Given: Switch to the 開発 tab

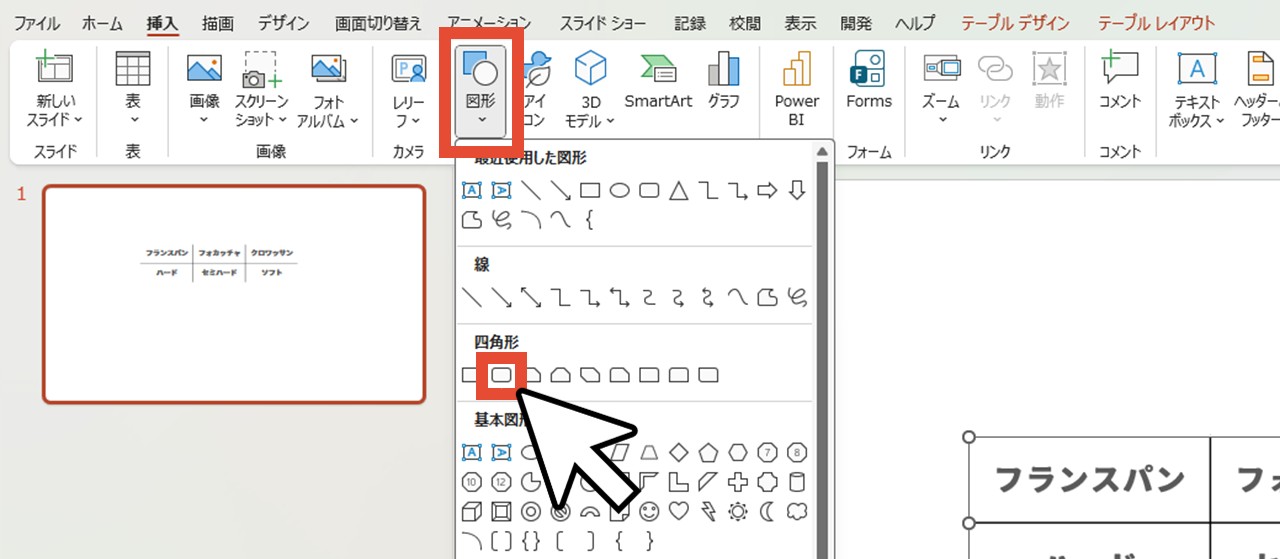Looking at the screenshot, I should 856,23.
